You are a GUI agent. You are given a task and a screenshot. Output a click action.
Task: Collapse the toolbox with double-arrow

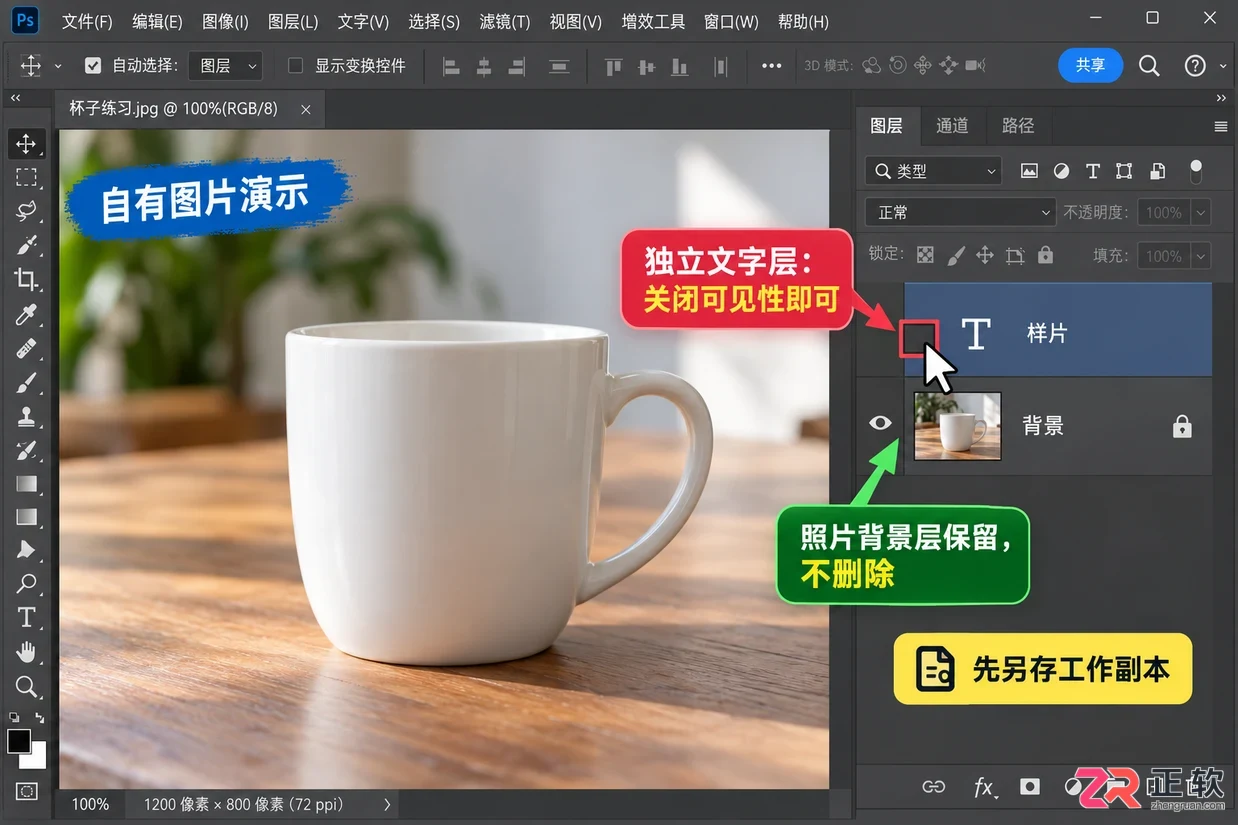[x=16, y=98]
